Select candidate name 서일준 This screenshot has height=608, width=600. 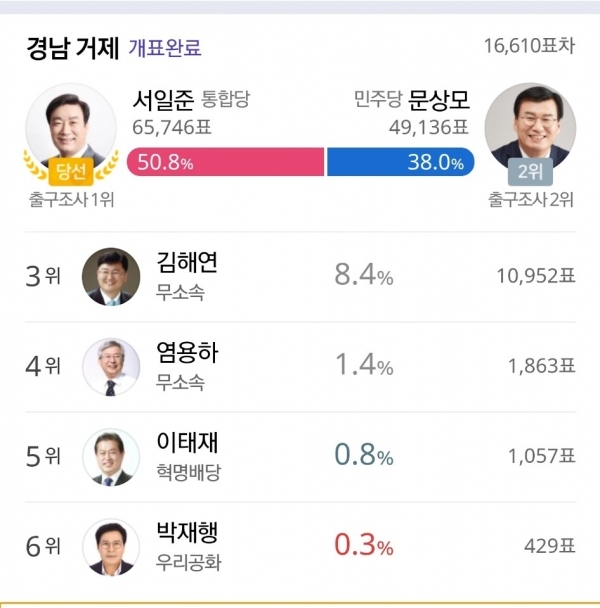pyautogui.click(x=163, y=101)
